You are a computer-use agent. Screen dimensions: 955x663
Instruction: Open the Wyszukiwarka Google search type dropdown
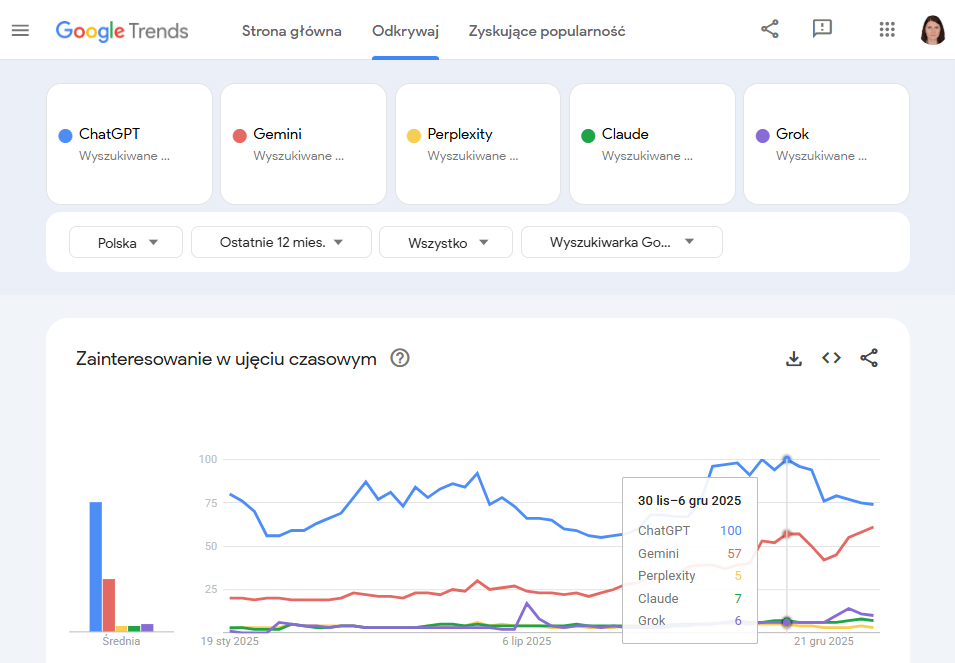pyautogui.click(x=621, y=242)
